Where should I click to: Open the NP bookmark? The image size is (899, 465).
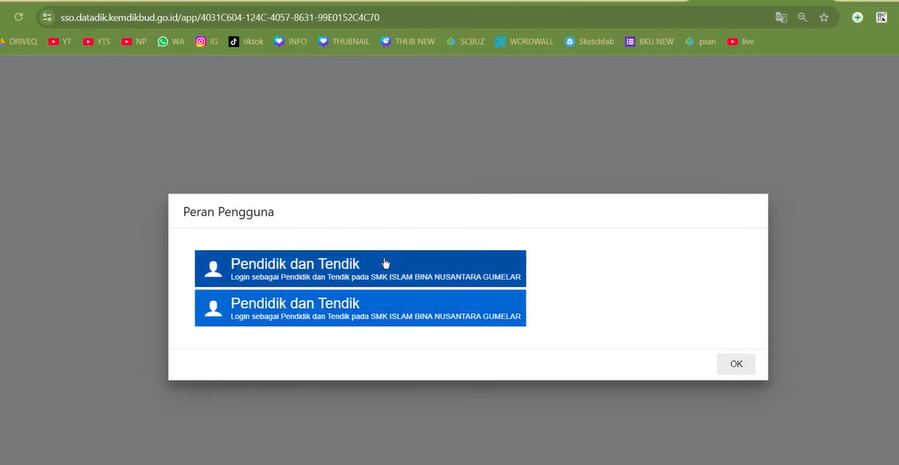point(134,41)
